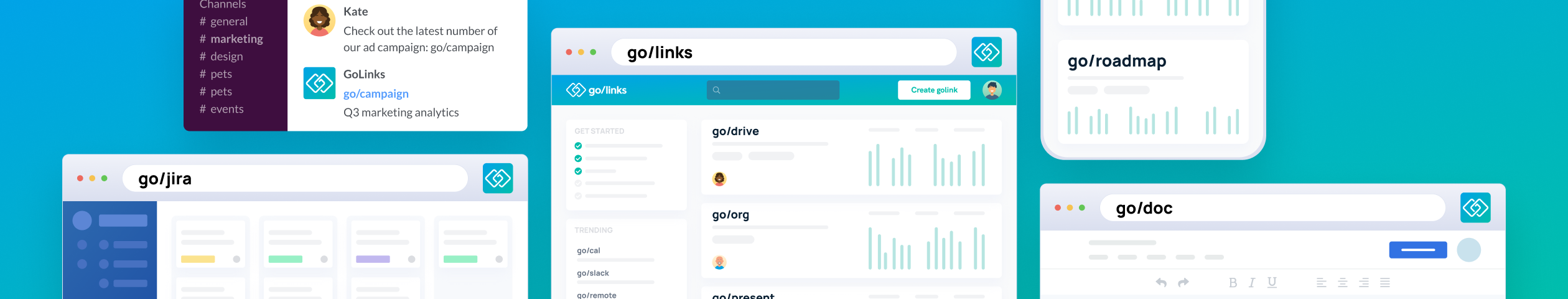Open the go/slack trending link
The width and height of the screenshot is (1568, 299).
point(593,273)
